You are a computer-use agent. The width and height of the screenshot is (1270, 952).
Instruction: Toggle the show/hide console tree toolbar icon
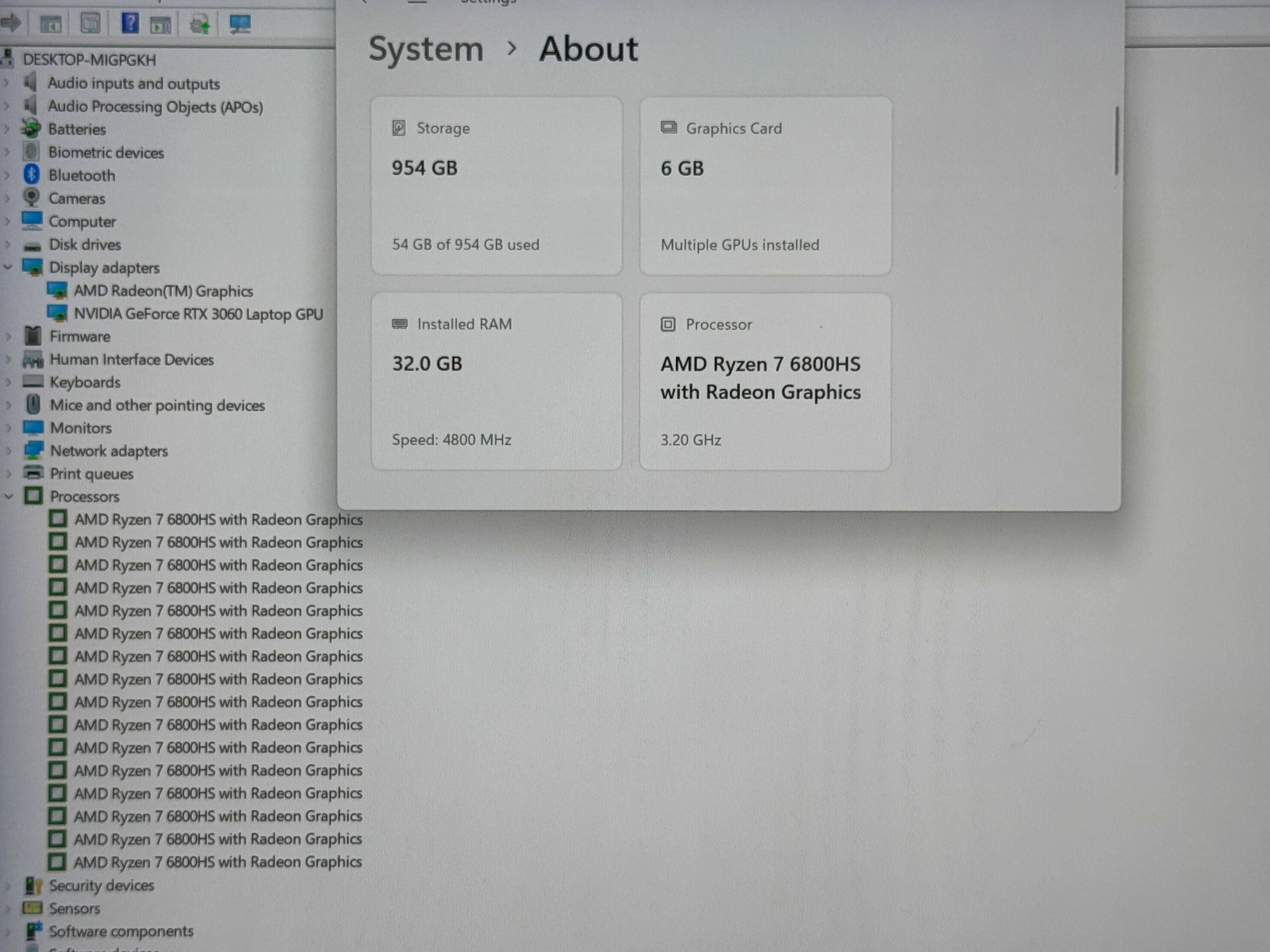tap(50, 25)
